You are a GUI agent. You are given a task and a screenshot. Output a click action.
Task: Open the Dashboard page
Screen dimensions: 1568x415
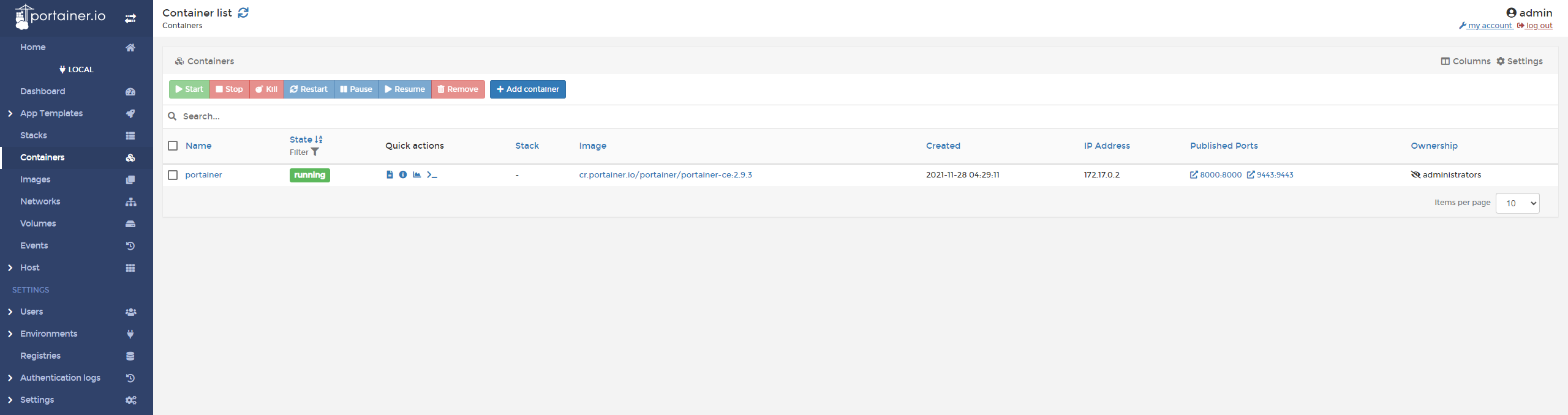(43, 92)
